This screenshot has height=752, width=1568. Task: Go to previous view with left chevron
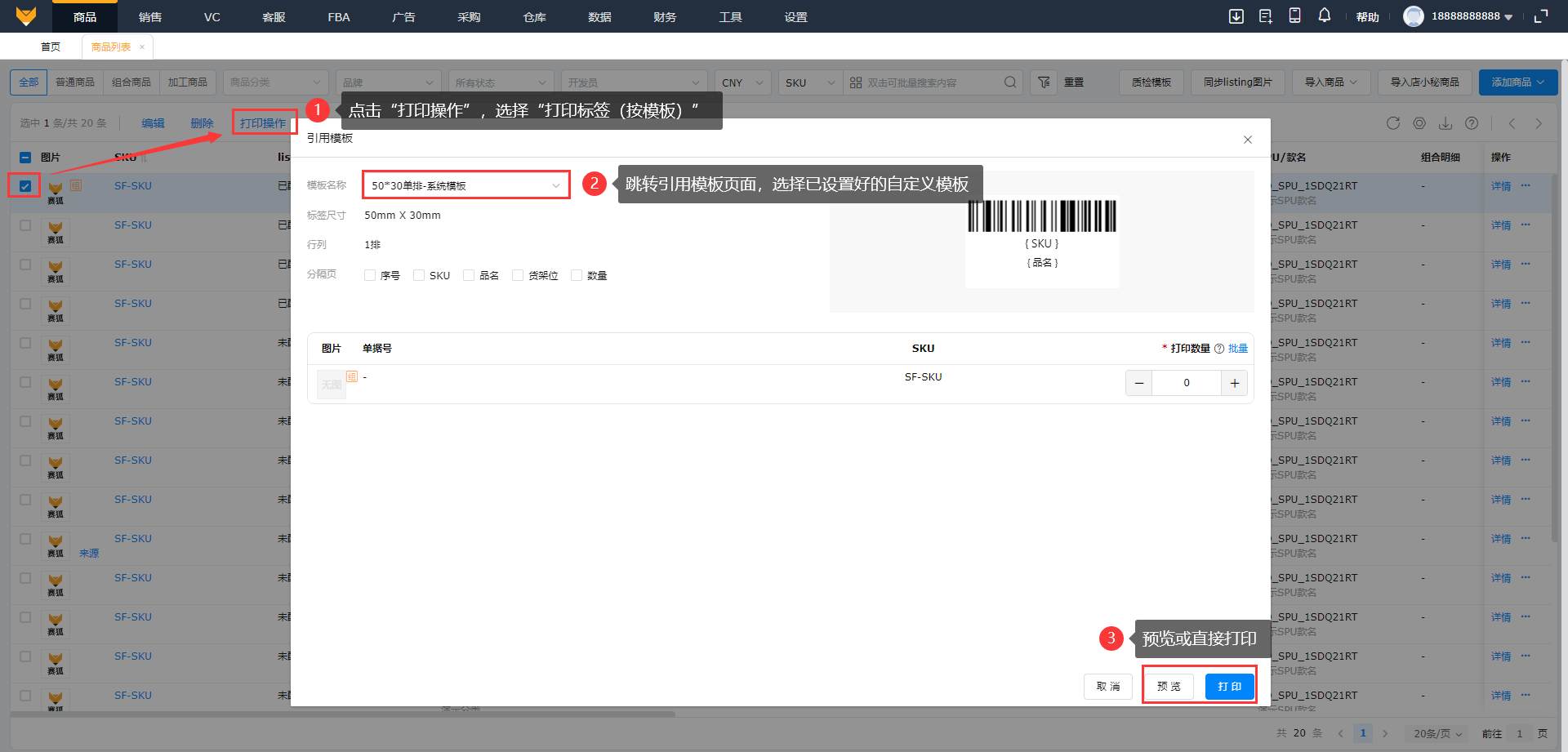pos(1512,123)
